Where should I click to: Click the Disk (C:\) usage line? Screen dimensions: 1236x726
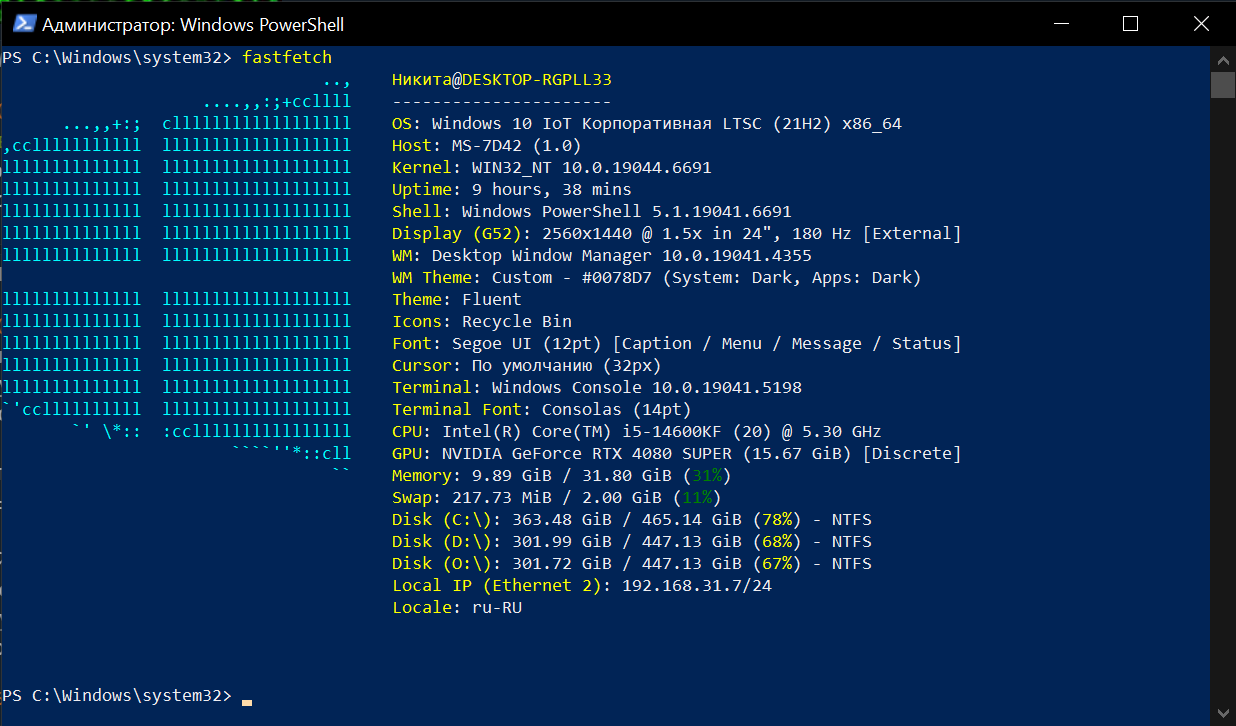point(632,519)
